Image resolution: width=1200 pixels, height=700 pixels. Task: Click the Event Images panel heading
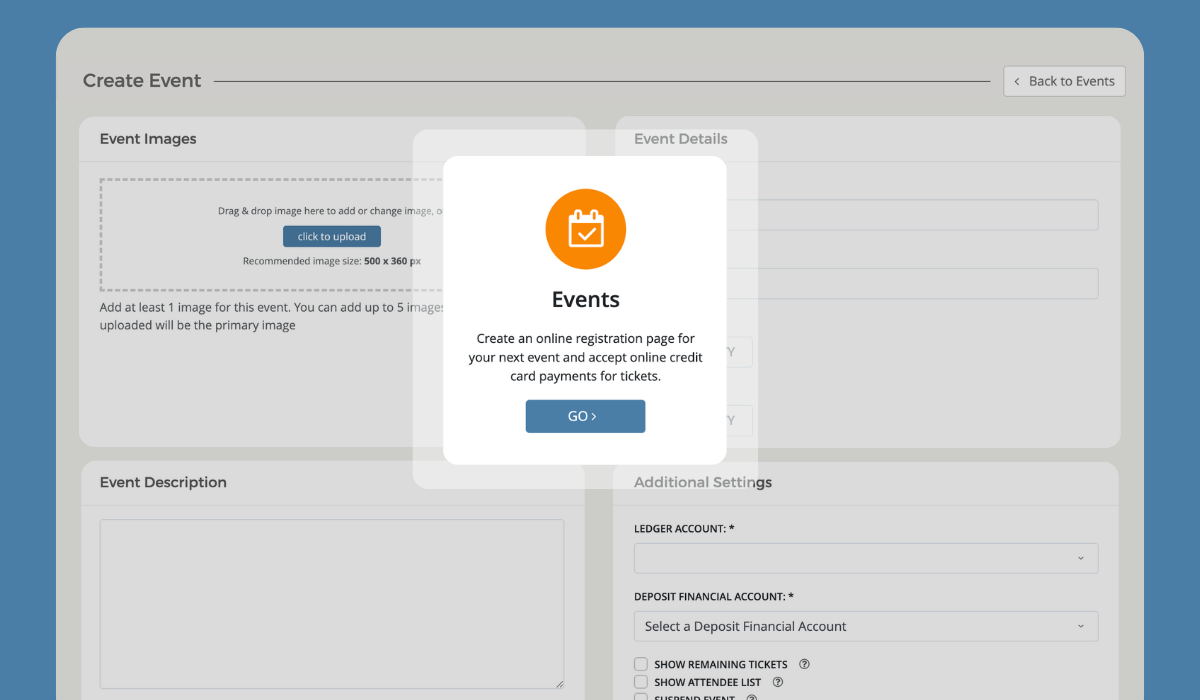point(148,139)
